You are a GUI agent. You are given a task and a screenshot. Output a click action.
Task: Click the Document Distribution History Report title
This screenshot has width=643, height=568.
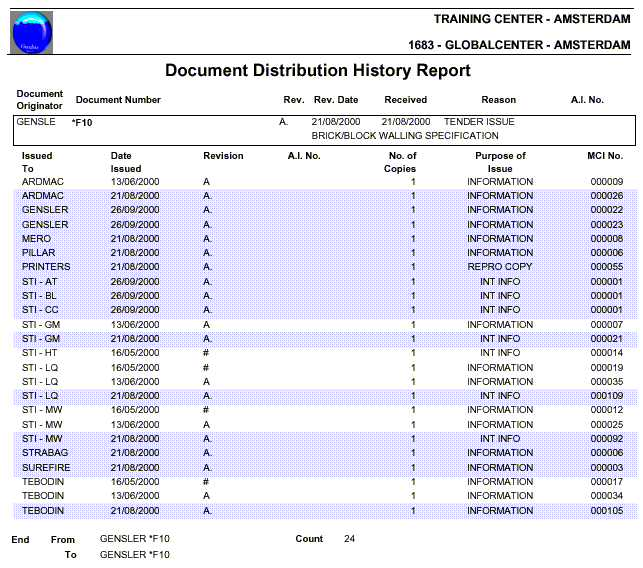click(317, 71)
